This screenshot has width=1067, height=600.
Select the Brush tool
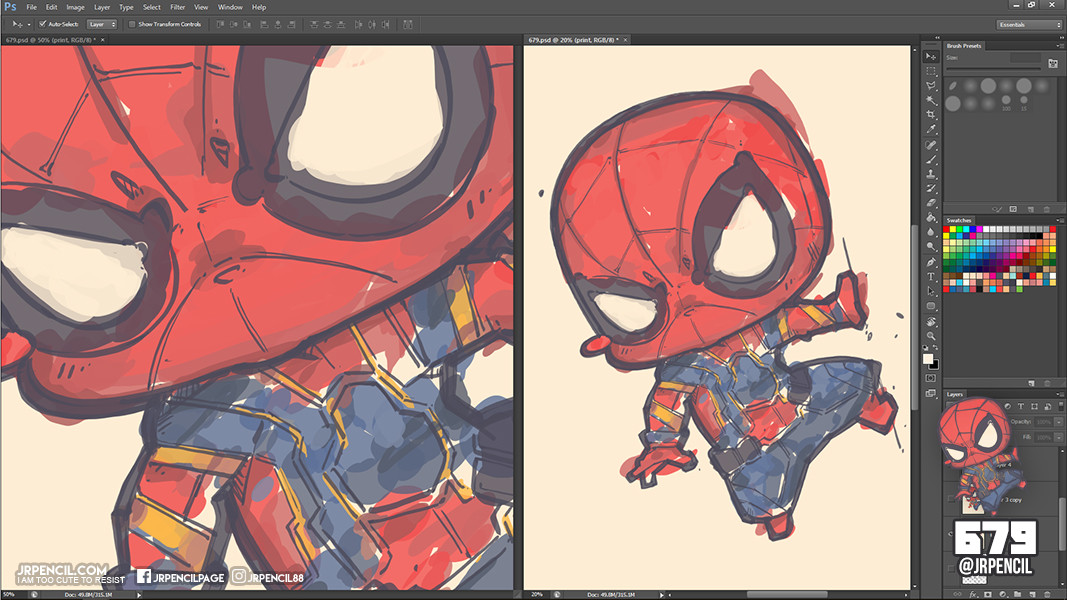pos(931,159)
